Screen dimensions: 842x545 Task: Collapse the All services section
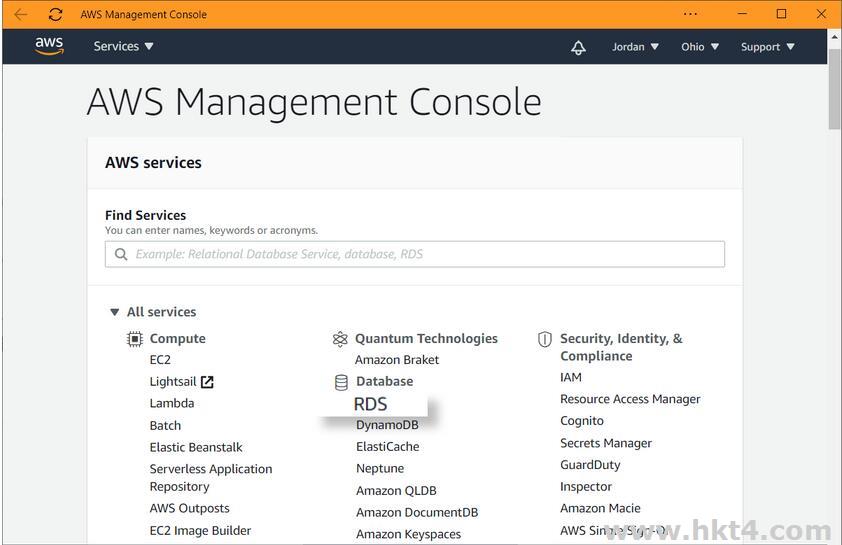115,312
